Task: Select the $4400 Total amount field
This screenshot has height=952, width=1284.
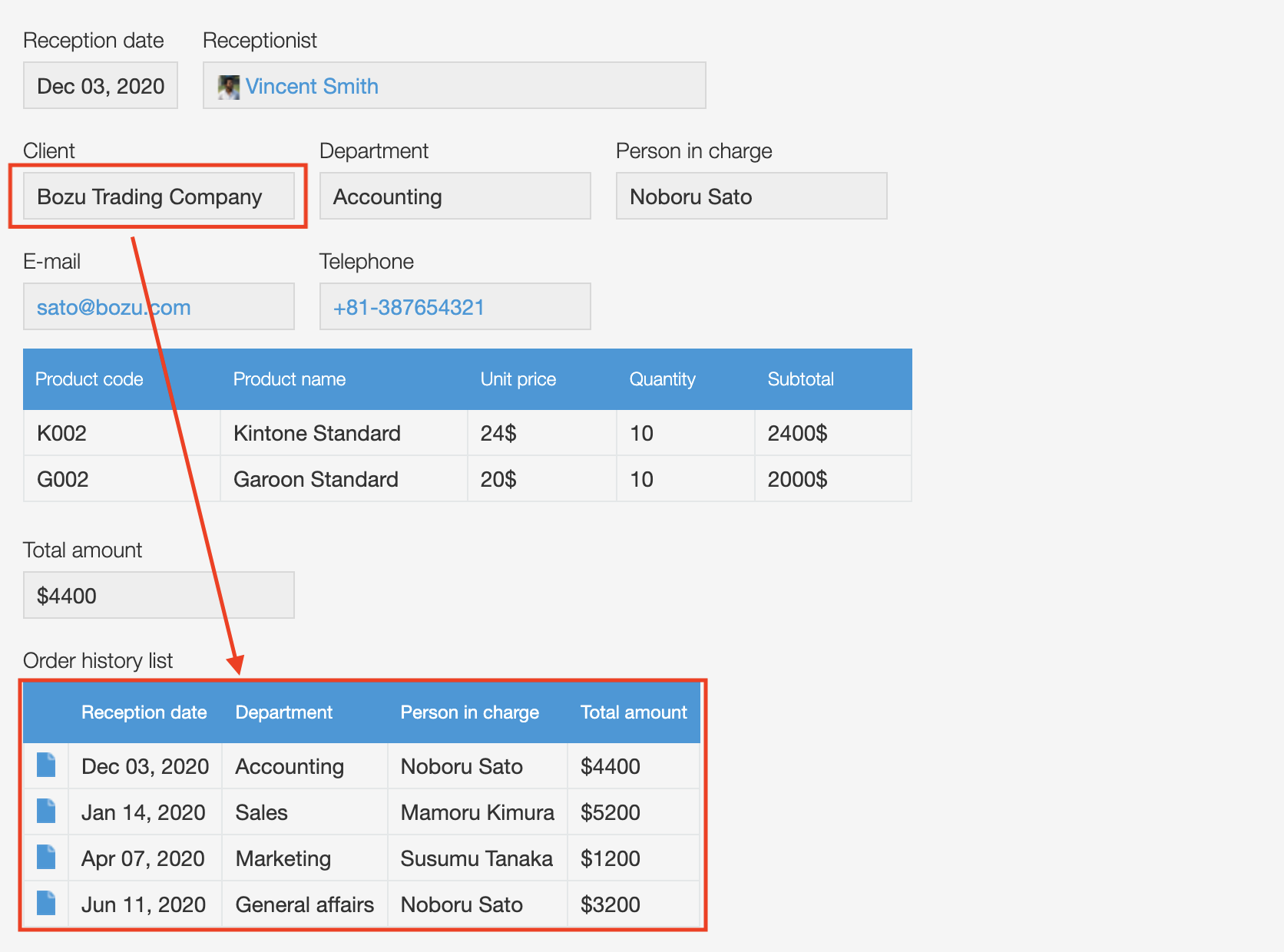Action: [158, 596]
